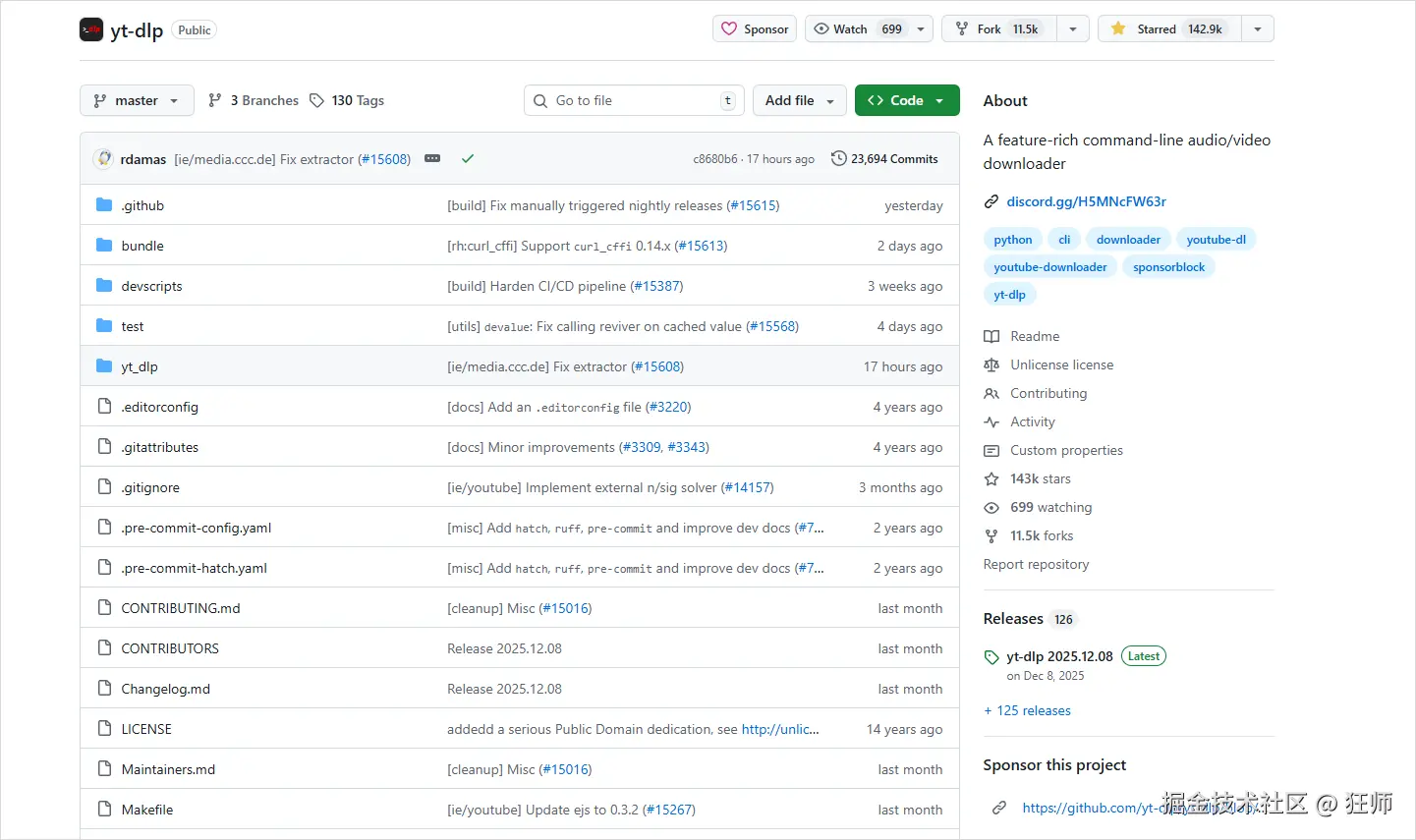The width and height of the screenshot is (1416, 840).
Task: Open the master branch selector dropdown
Action: 137,100
